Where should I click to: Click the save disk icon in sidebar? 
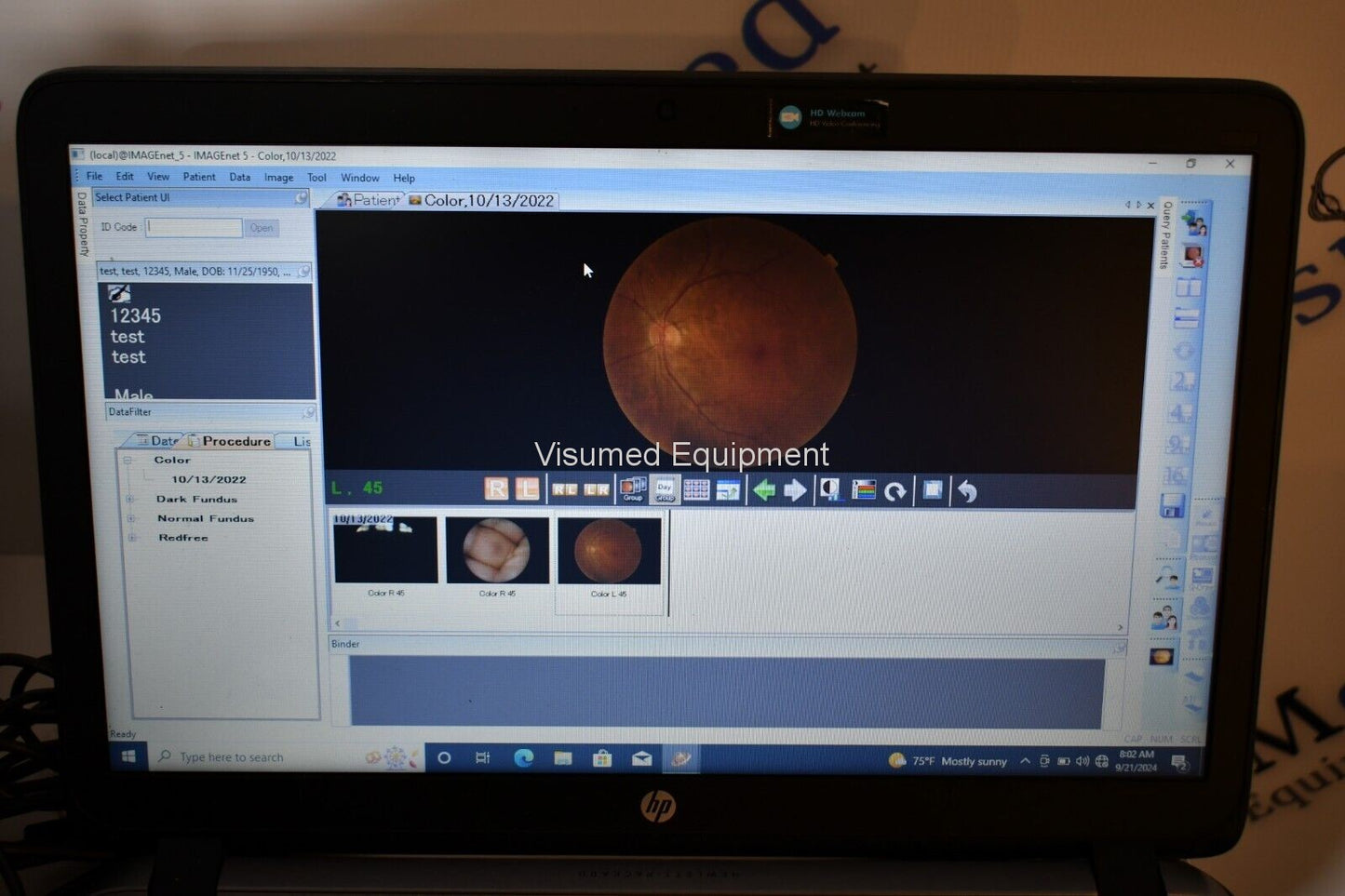pos(1172,505)
